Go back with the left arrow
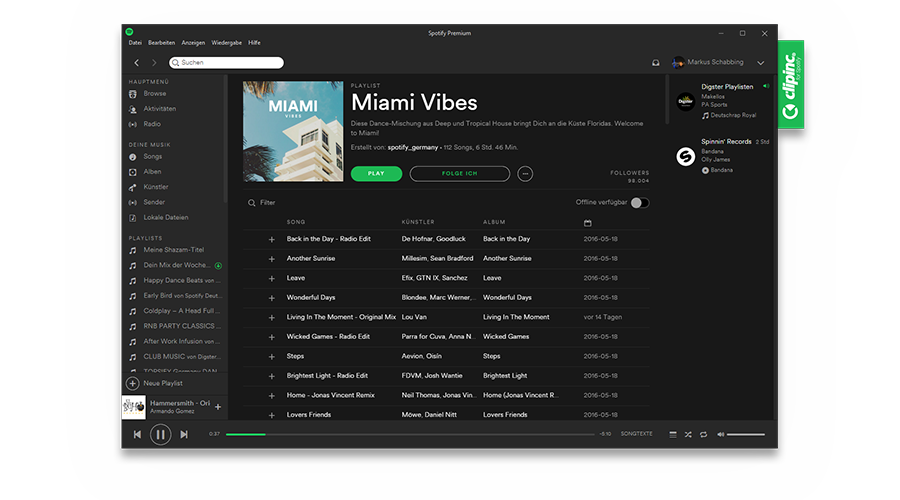 coord(137,63)
